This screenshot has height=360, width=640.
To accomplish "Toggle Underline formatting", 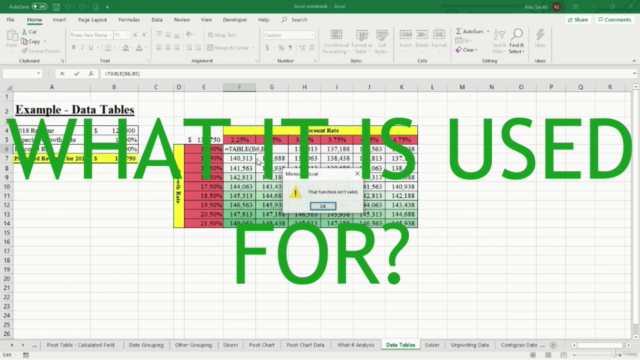I will point(91,48).
